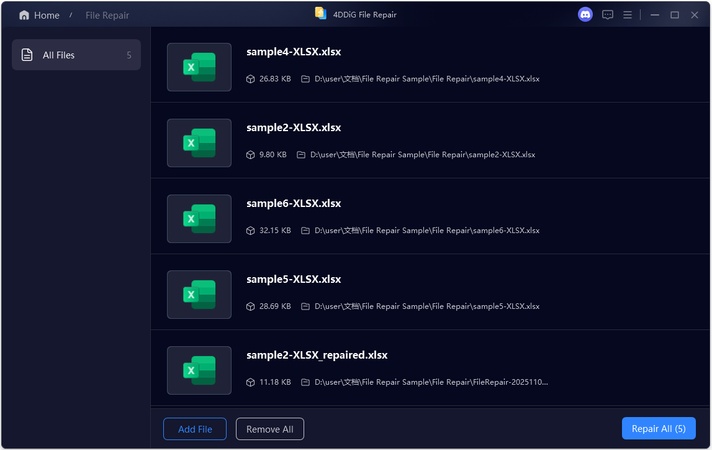712x450 pixels.
Task: Click Excel thumbnail for sample6-XLSX.xlsx
Action: click(x=199, y=219)
